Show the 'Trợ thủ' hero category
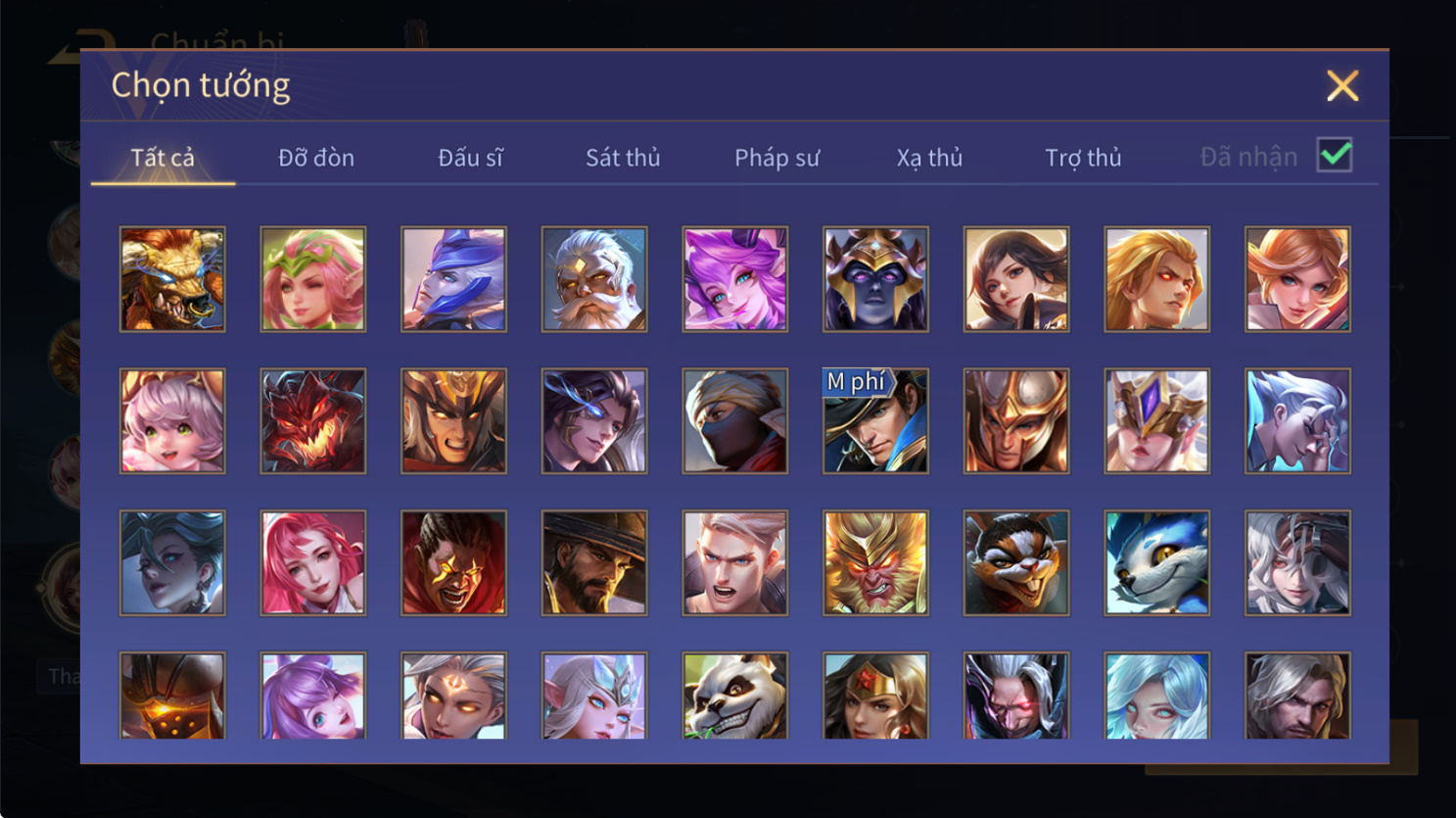The width and height of the screenshot is (1456, 818). (1083, 158)
